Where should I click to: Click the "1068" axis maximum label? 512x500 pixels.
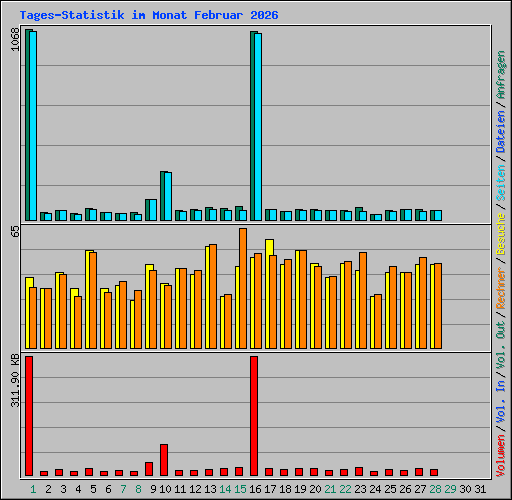click(x=15, y=39)
